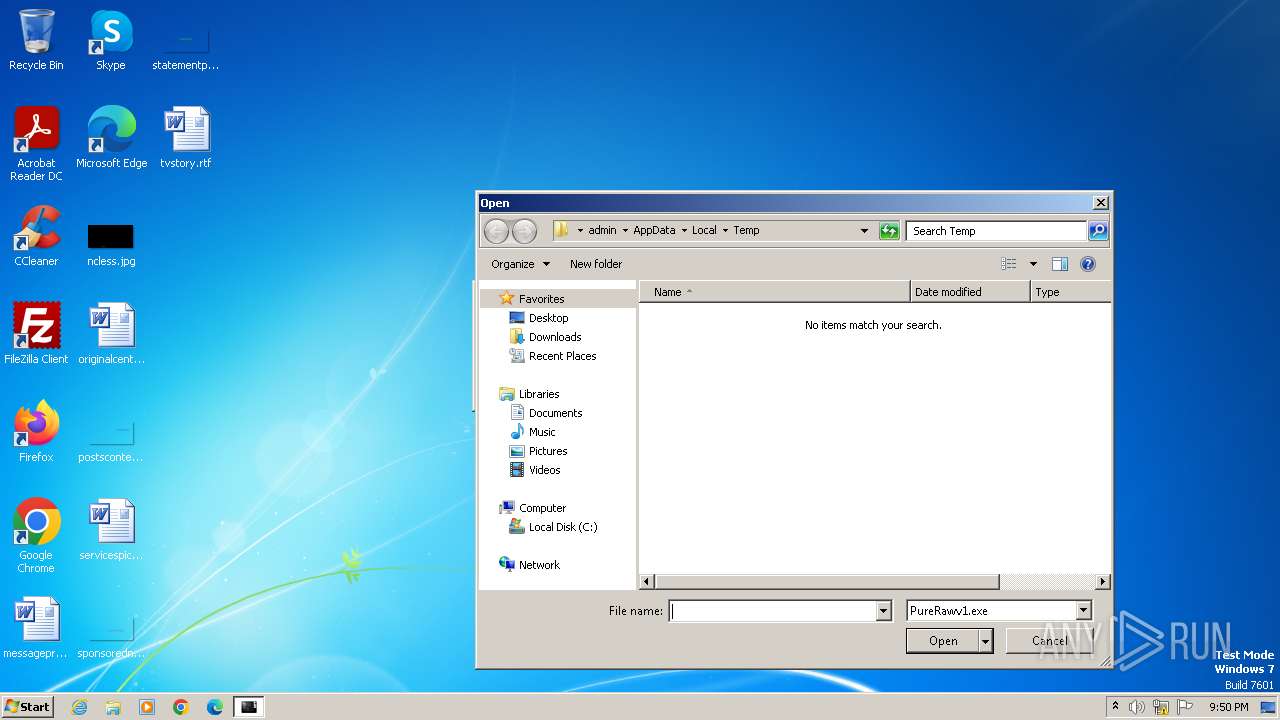The height and width of the screenshot is (720, 1280).
Task: Click the File name text field
Action: pos(772,611)
